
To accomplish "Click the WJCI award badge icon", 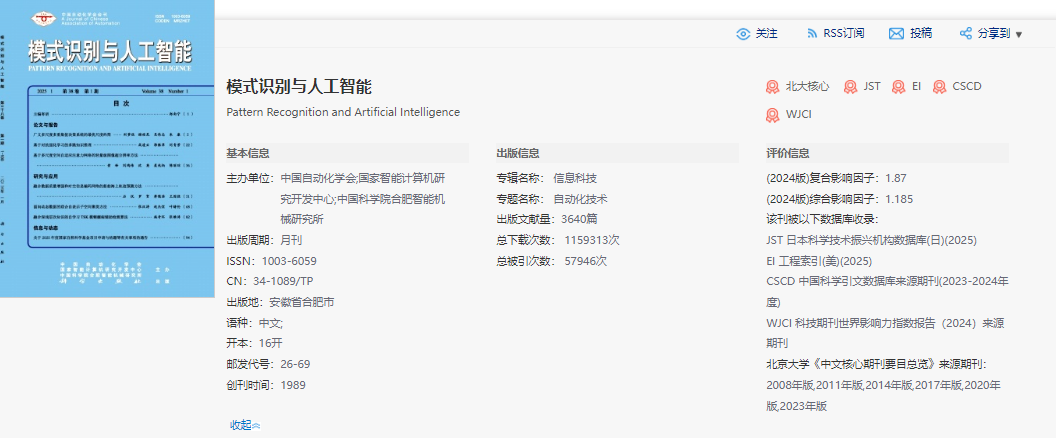I will click(x=772, y=115).
